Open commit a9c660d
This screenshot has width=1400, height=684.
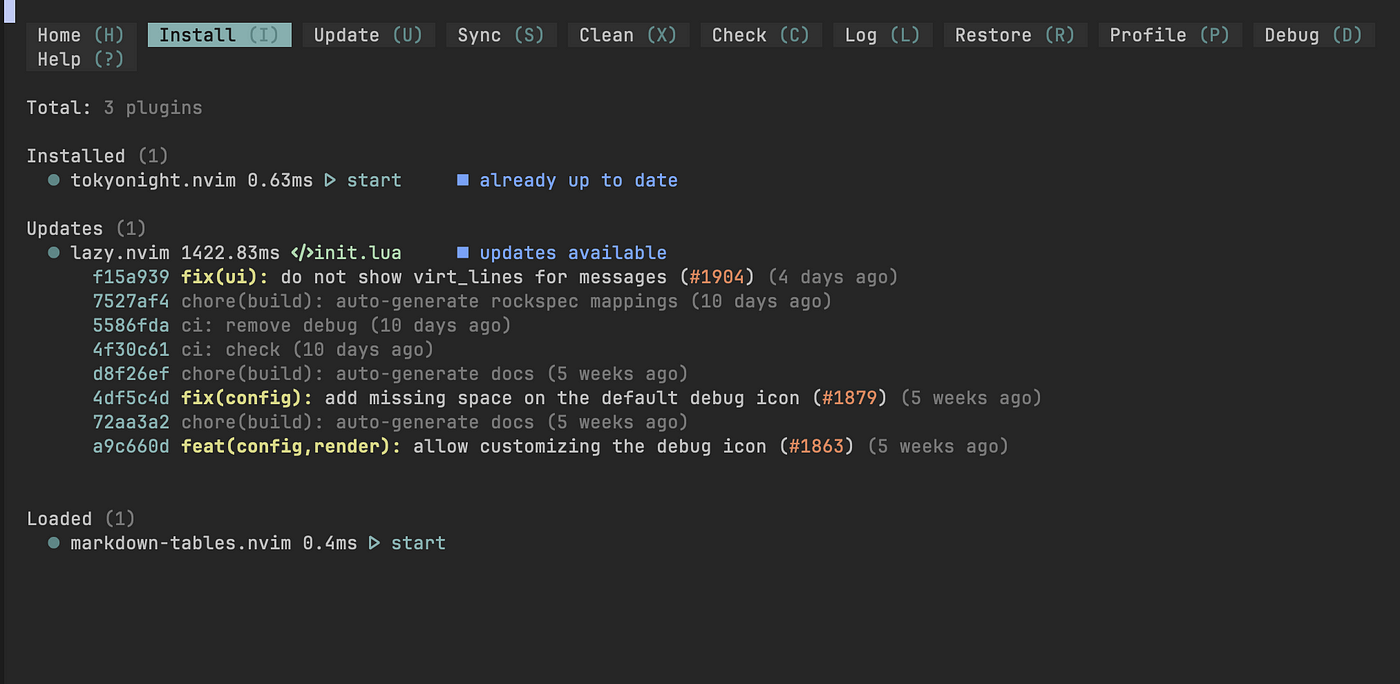point(131,446)
